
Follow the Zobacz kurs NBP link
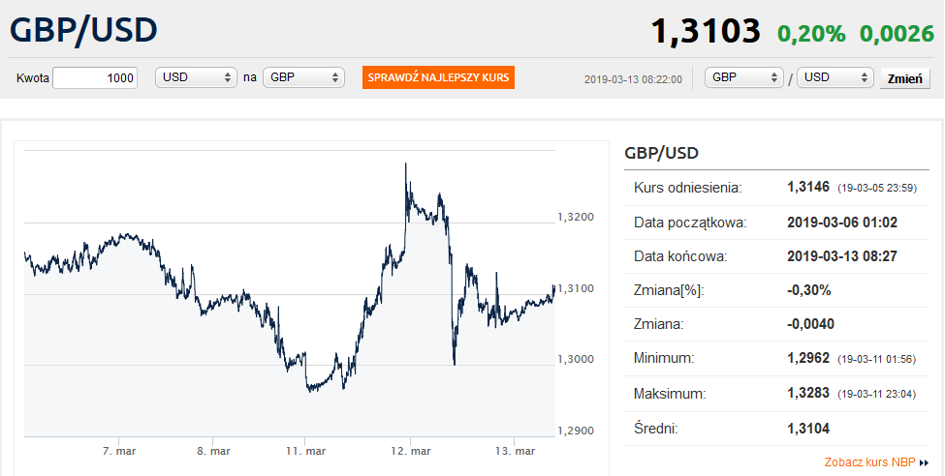870,463
